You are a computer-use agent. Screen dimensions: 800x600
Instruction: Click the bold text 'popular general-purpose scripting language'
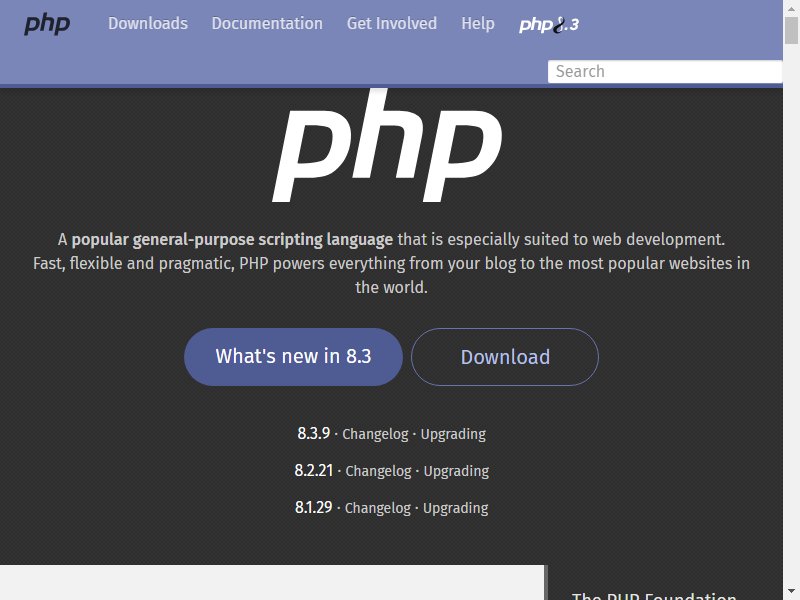pos(232,239)
